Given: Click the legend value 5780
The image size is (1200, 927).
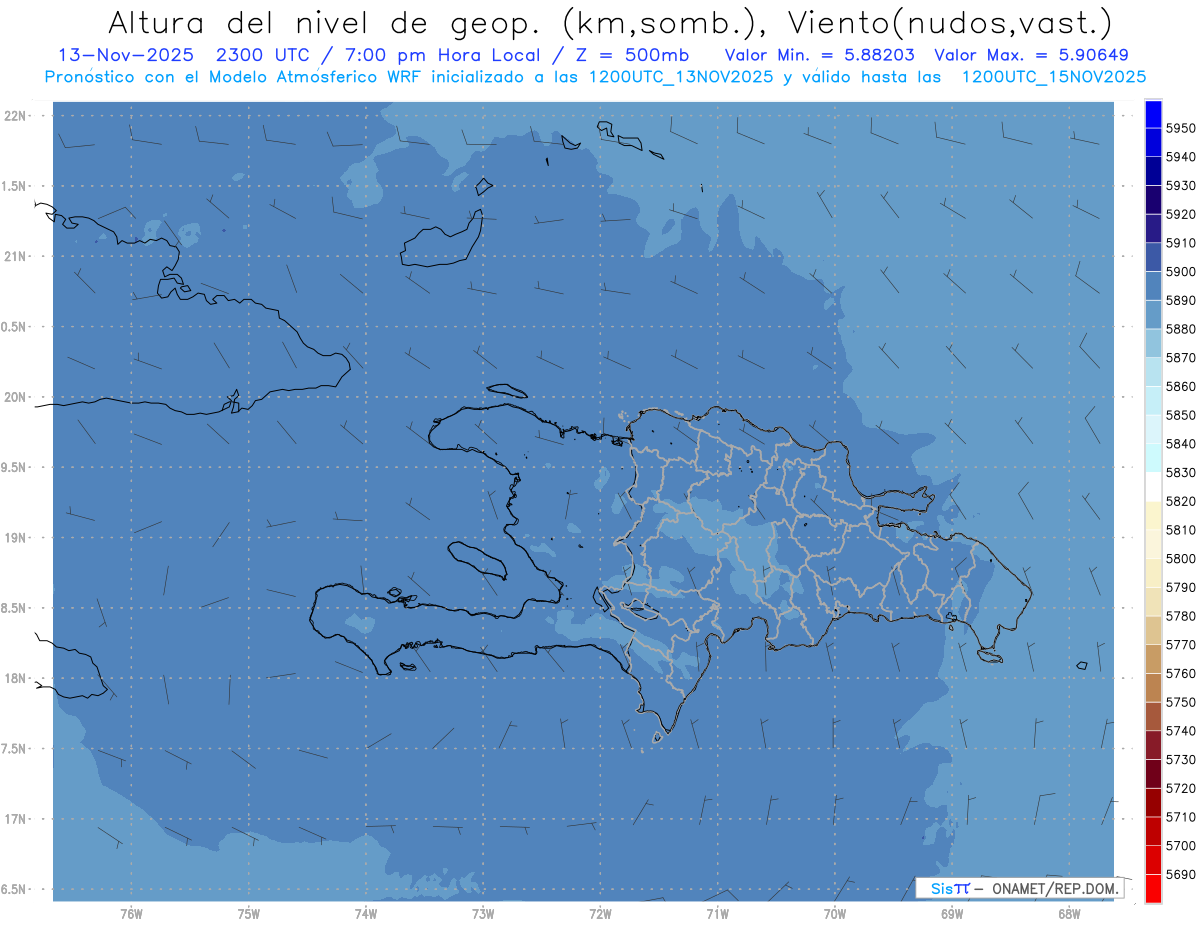Looking at the screenshot, I should pyautogui.click(x=1181, y=615).
